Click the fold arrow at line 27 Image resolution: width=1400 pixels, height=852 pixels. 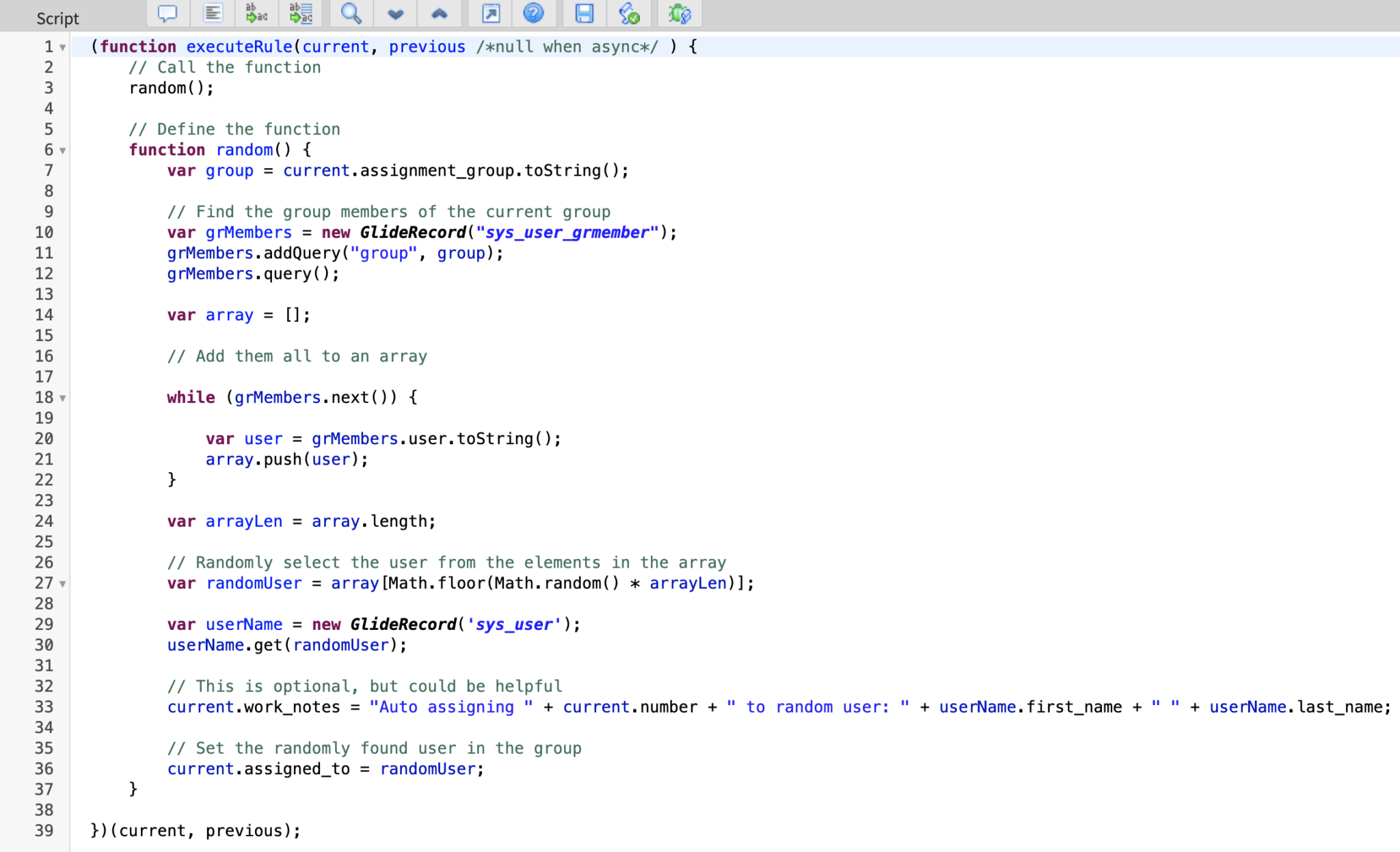(63, 584)
